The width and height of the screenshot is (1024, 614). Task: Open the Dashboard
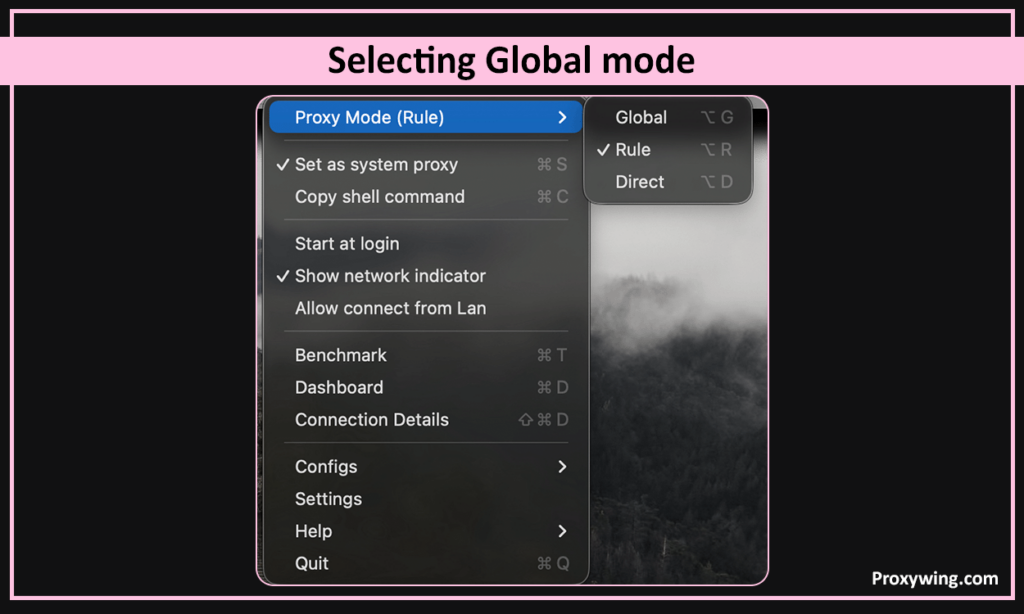pos(339,387)
